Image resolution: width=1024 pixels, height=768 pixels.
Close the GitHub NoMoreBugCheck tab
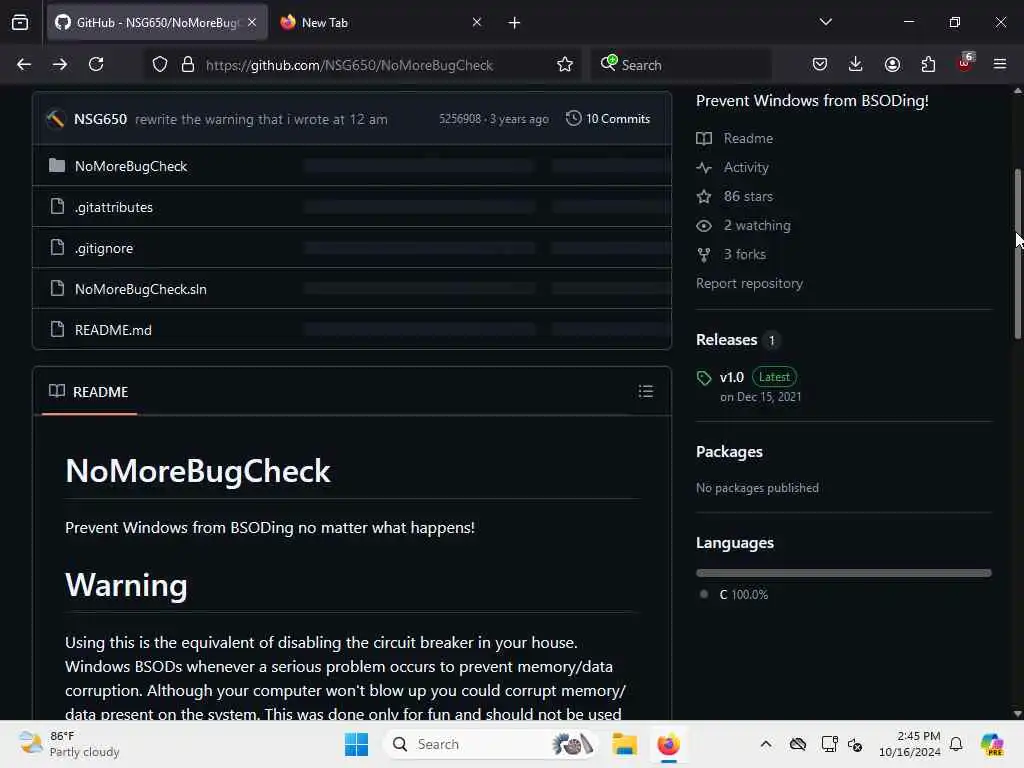point(252,22)
